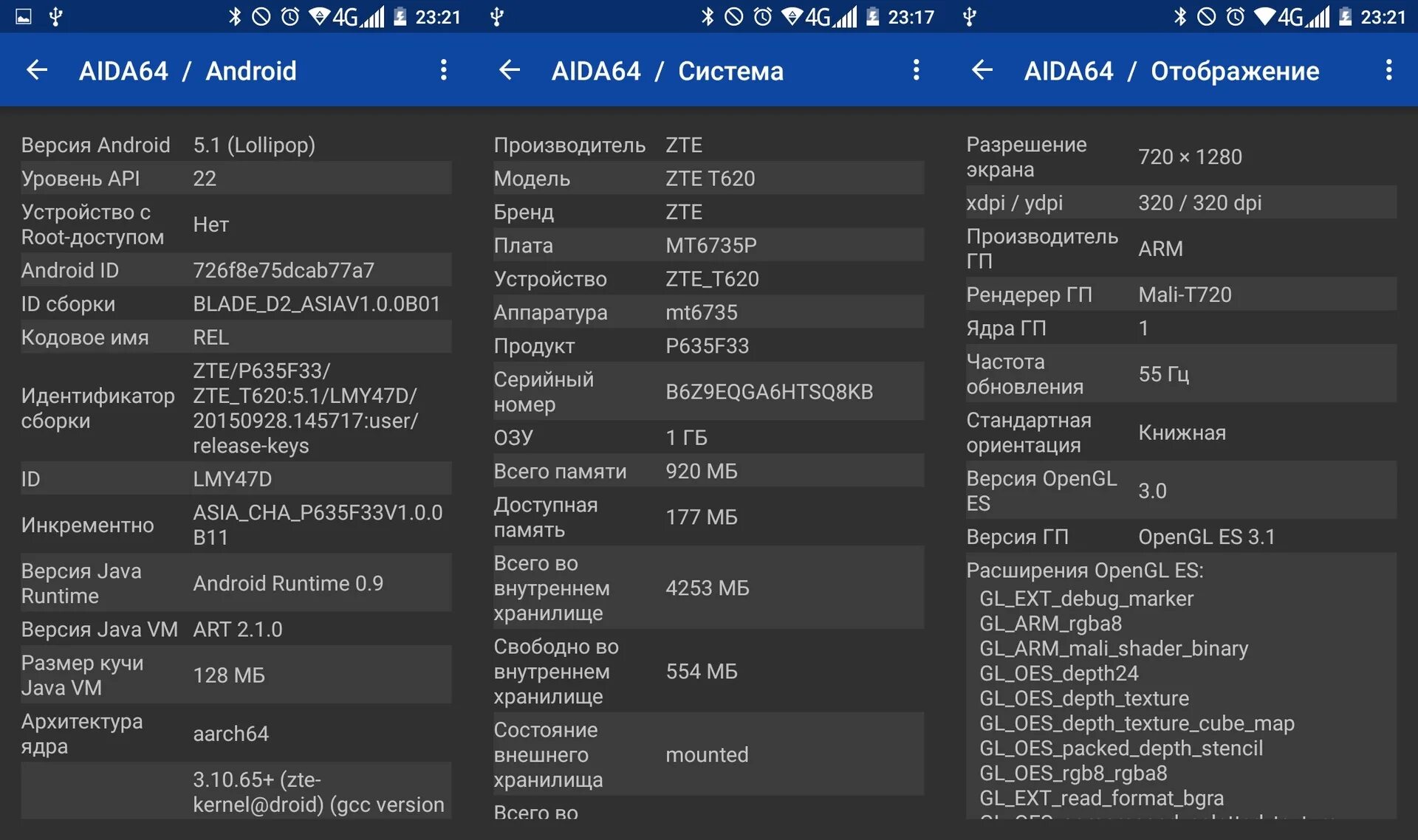The image size is (1418, 840).
Task: Tap USB icon in right screen status bar
Action: pyautogui.click(x=970, y=16)
